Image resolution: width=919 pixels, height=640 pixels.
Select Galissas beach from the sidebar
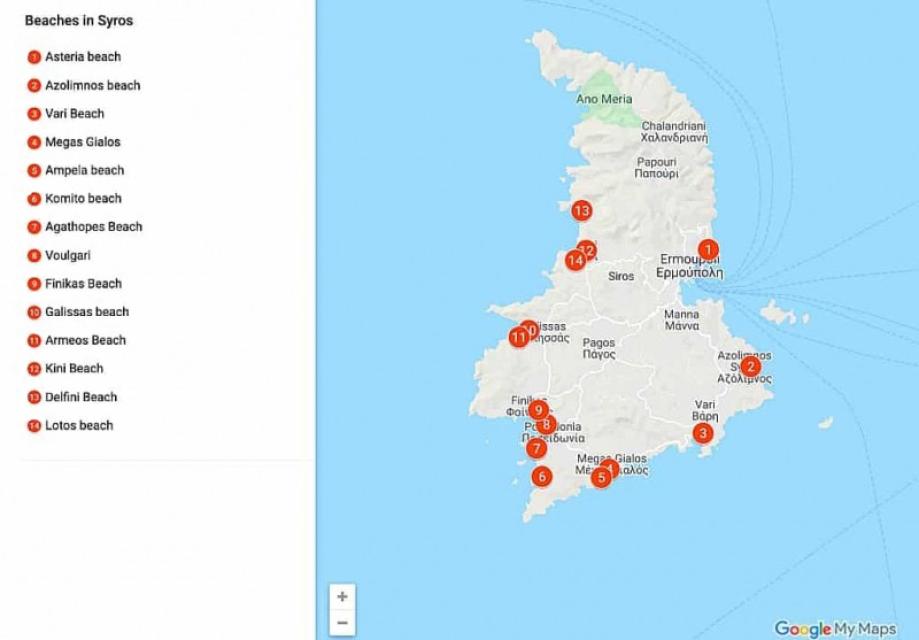point(86,312)
